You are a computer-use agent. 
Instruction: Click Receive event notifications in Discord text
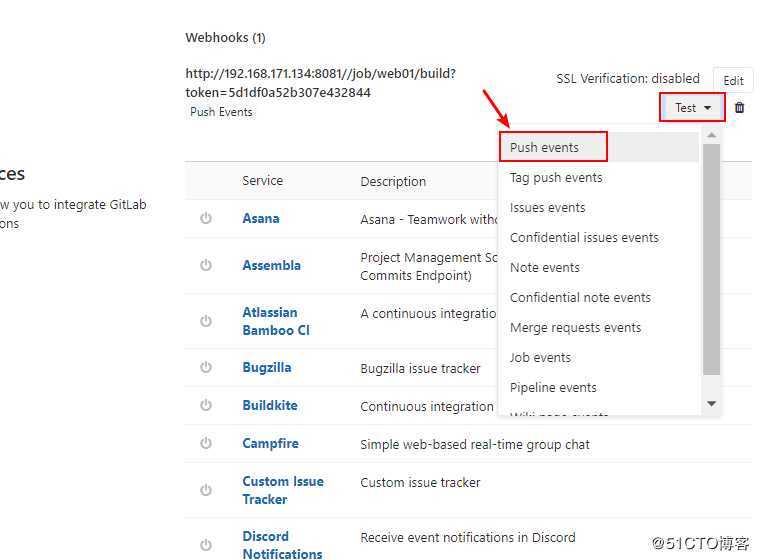pyautogui.click(x=468, y=537)
